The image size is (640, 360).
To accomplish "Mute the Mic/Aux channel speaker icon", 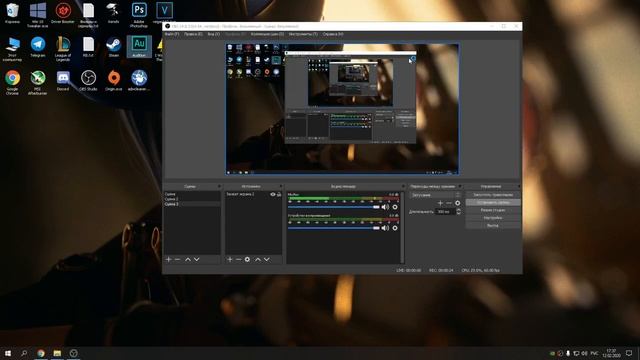I will (385, 207).
